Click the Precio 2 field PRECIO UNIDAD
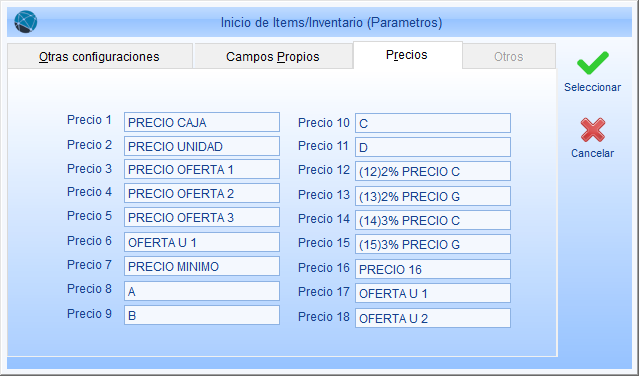Viewport: 639px width, 376px height. tap(202, 146)
